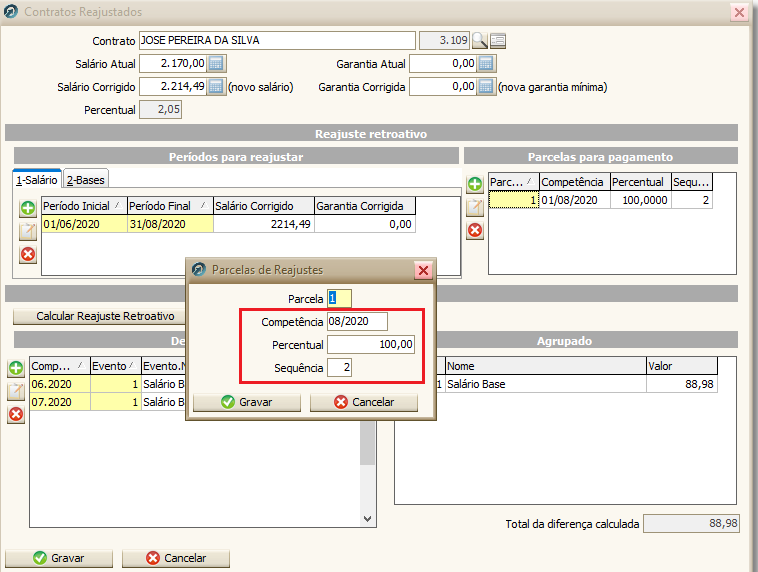The image size is (758, 572).
Task: Click Sequ... column header in parcelas grid
Action: (692, 182)
